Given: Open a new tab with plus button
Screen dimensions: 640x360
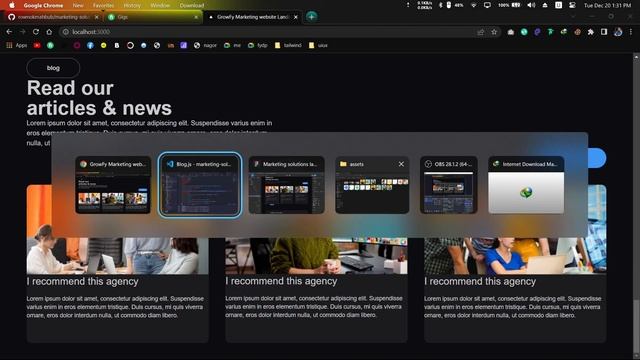Looking at the screenshot, I should click(311, 17).
